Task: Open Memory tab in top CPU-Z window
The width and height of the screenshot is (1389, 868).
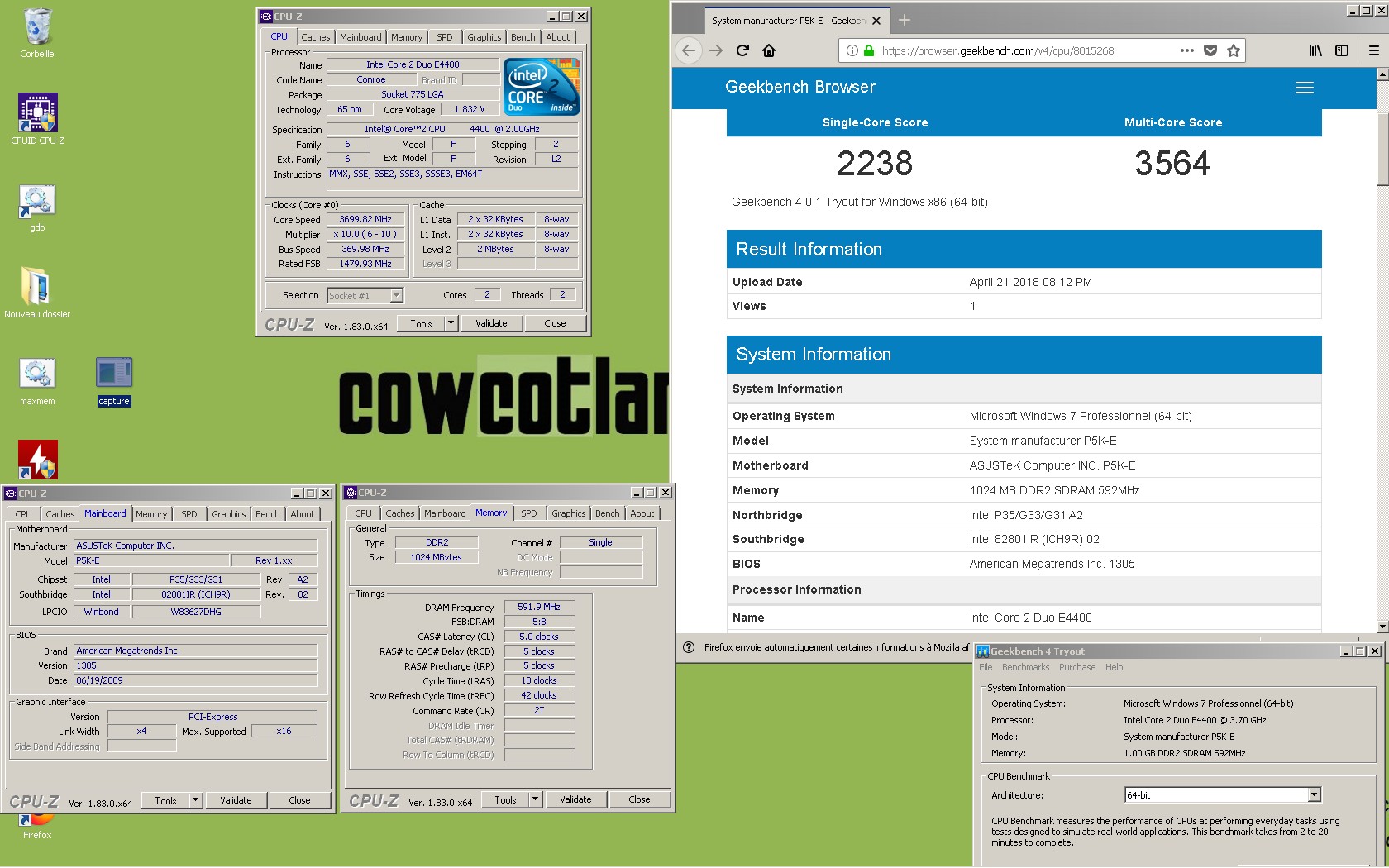Action: click(407, 37)
